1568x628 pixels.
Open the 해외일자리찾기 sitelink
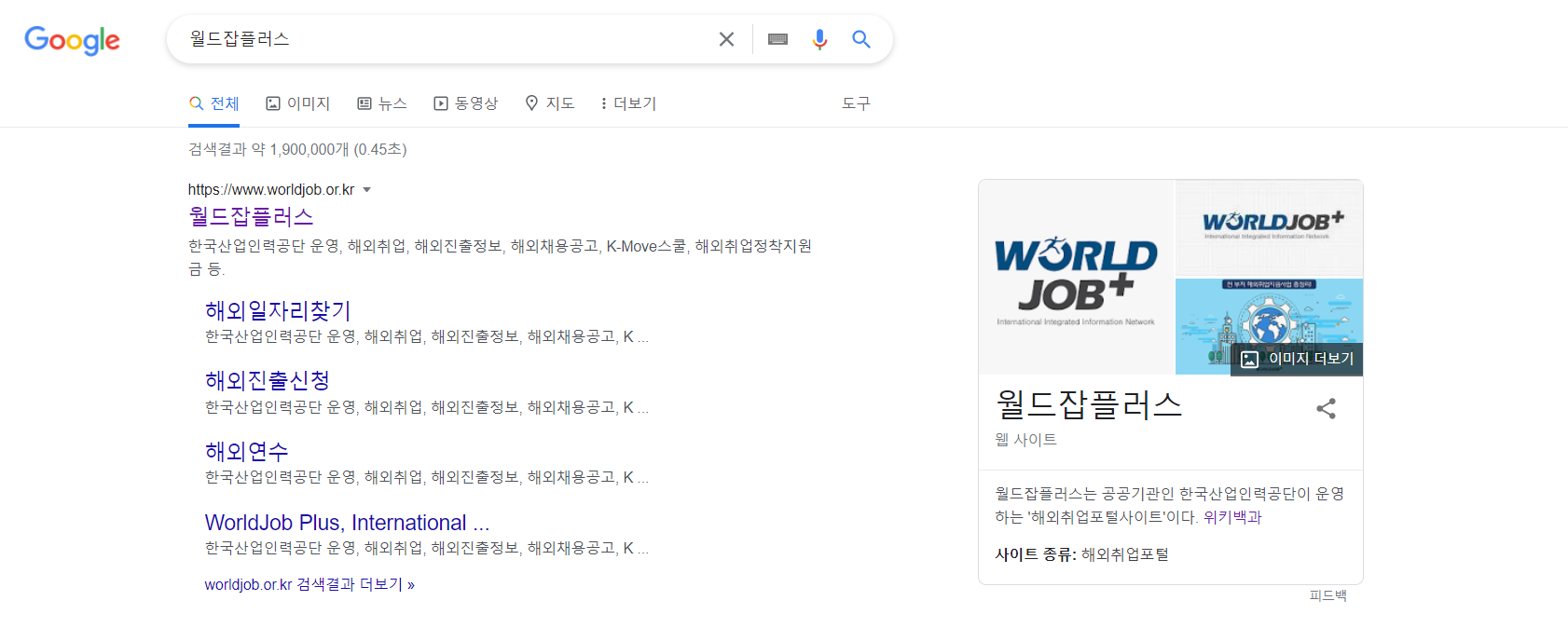click(278, 310)
